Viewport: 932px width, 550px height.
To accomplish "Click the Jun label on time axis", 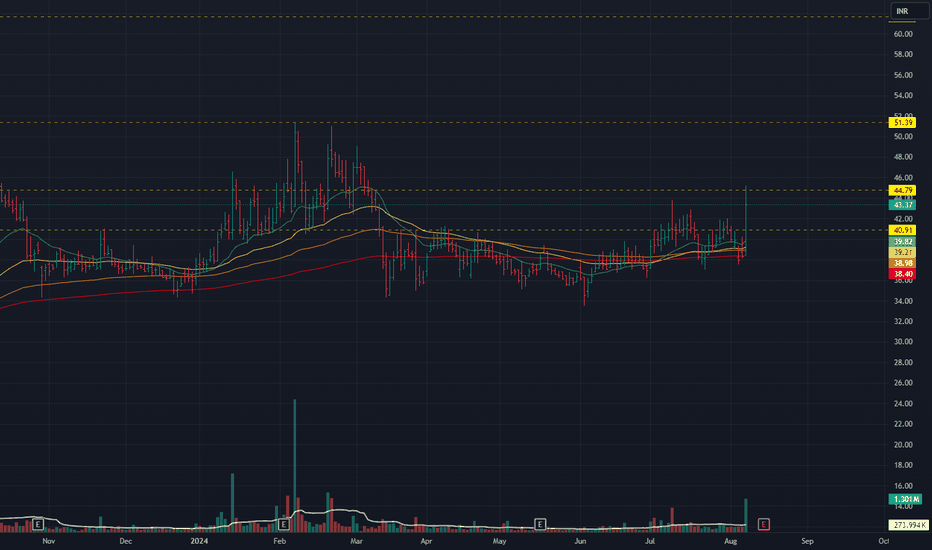I will click(x=580, y=541).
